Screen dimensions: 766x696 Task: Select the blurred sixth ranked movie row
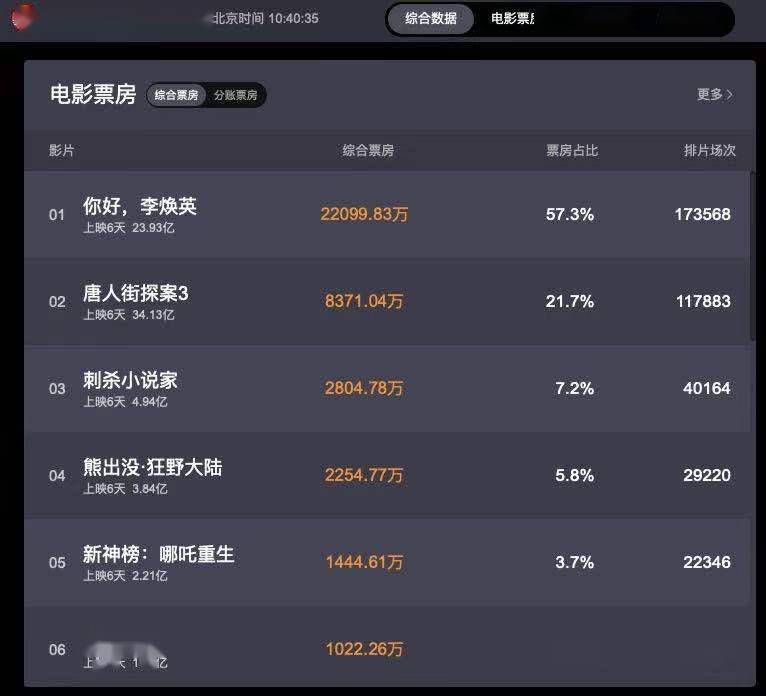(x=387, y=649)
